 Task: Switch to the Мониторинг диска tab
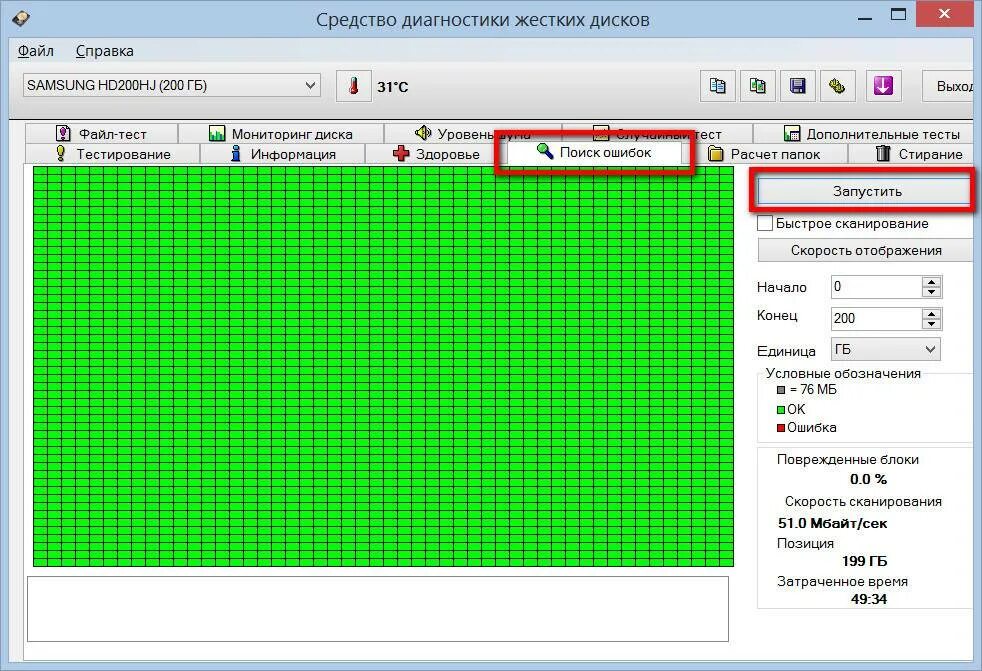click(x=281, y=133)
